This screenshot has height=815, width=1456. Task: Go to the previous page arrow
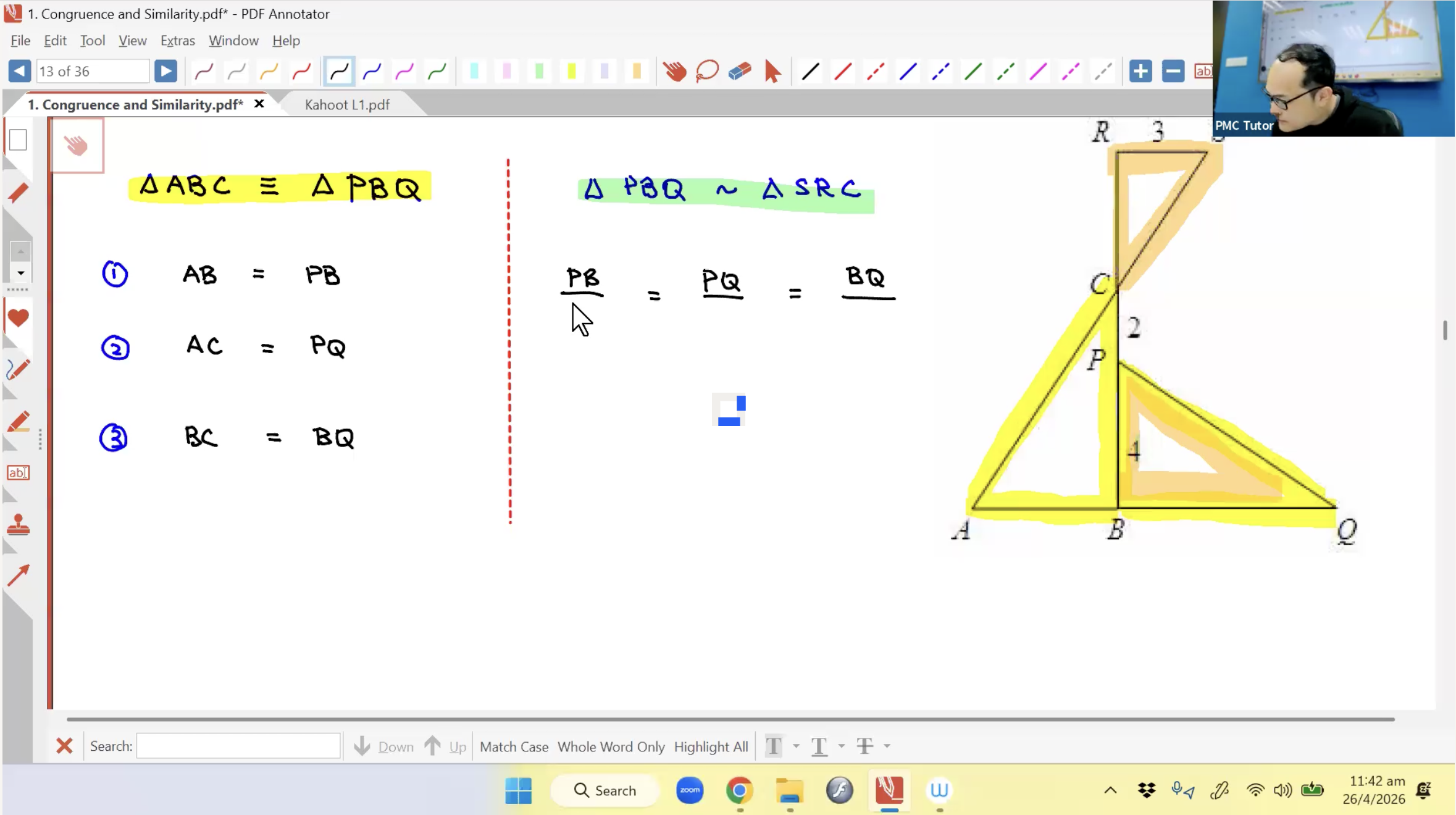tap(19, 71)
